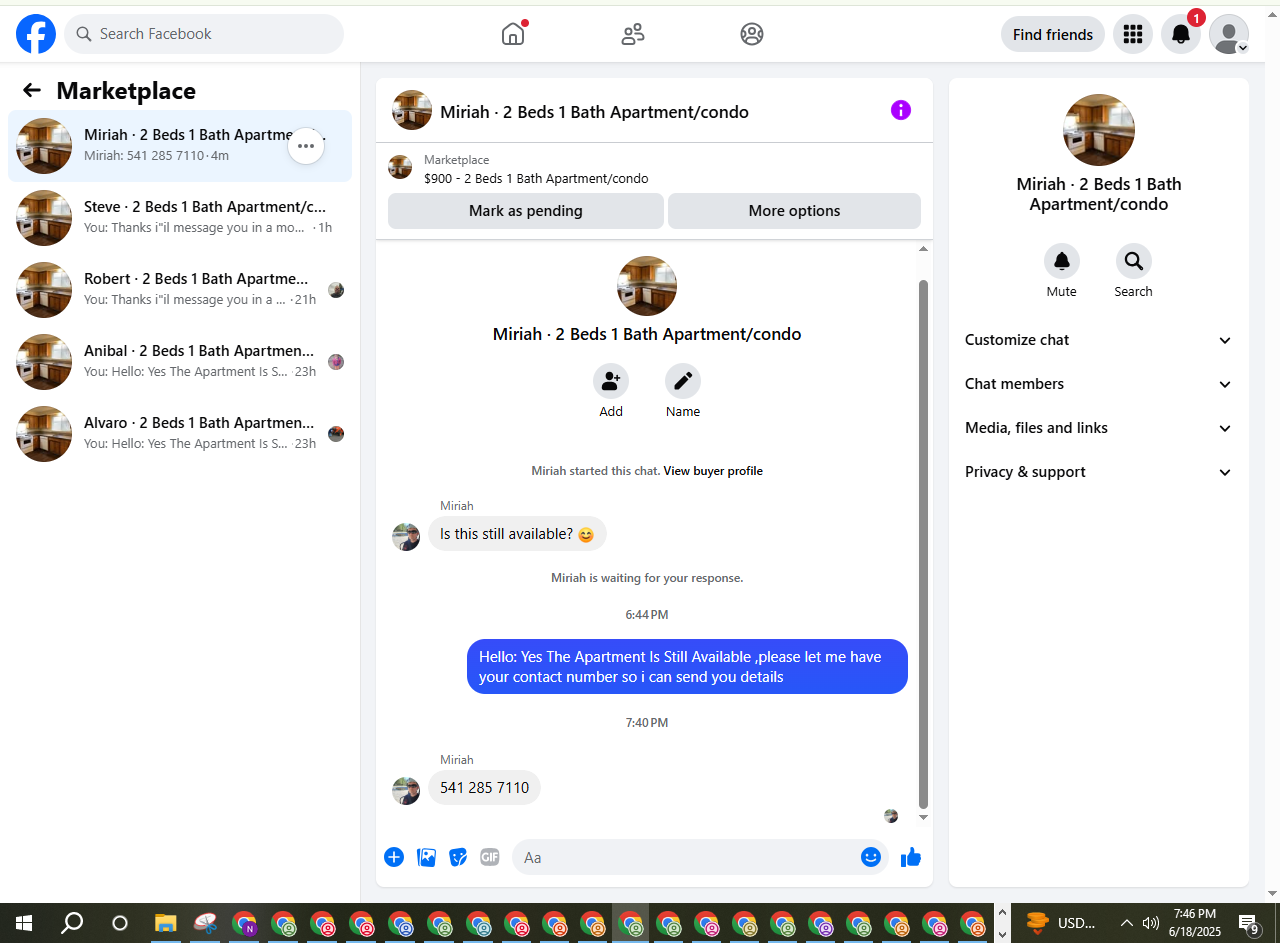Click the Find friends button
This screenshot has width=1280, height=943.
[x=1053, y=34]
